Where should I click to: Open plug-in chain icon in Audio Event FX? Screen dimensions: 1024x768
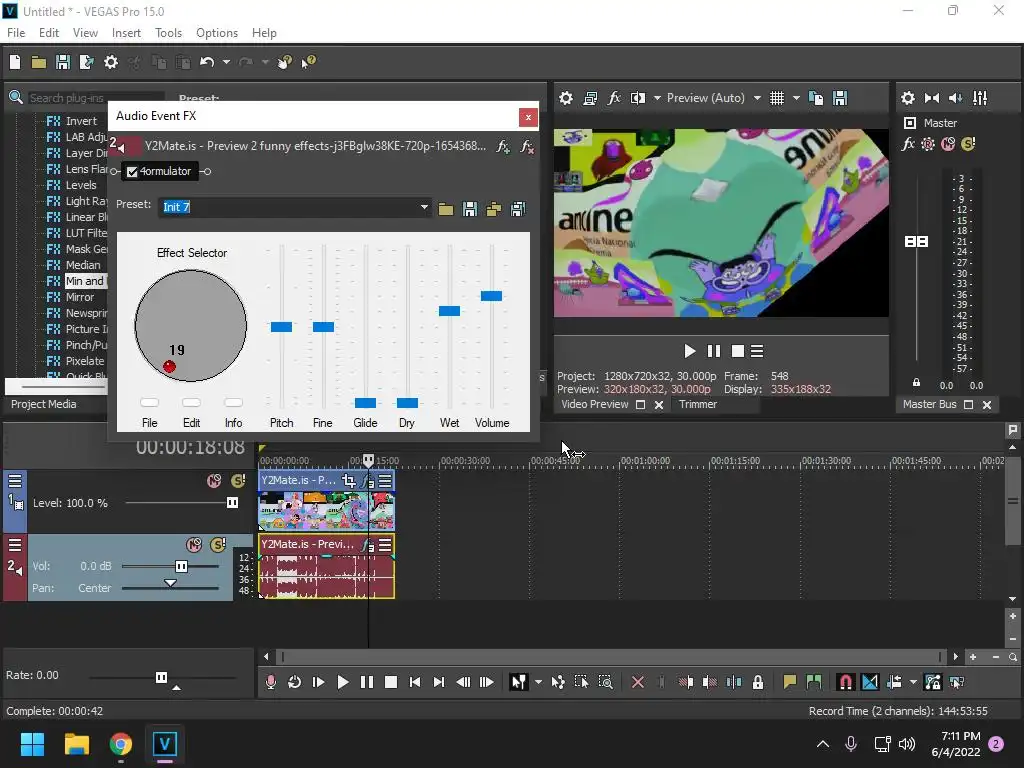(x=502, y=146)
